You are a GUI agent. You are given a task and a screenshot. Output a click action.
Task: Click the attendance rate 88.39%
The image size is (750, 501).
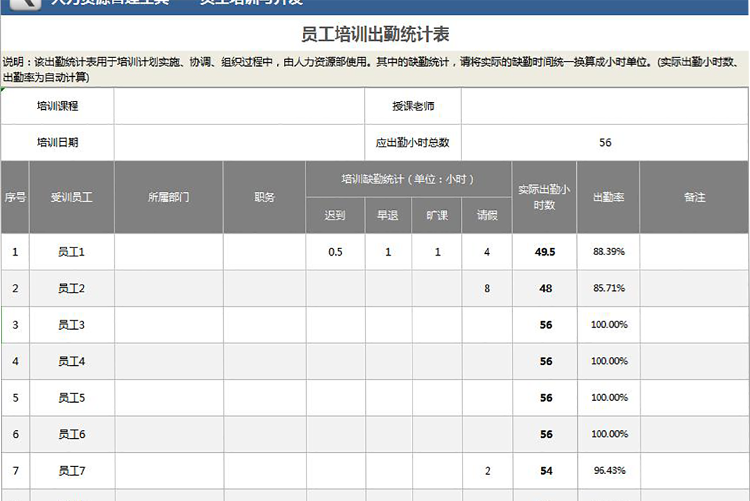(608, 252)
